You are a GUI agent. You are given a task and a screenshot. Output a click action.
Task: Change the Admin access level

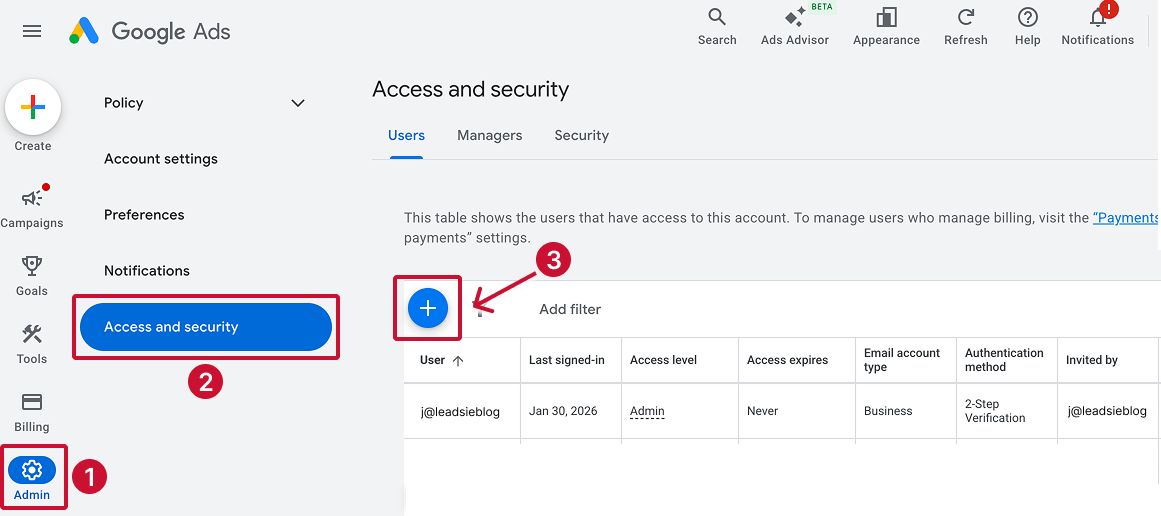[647, 411]
